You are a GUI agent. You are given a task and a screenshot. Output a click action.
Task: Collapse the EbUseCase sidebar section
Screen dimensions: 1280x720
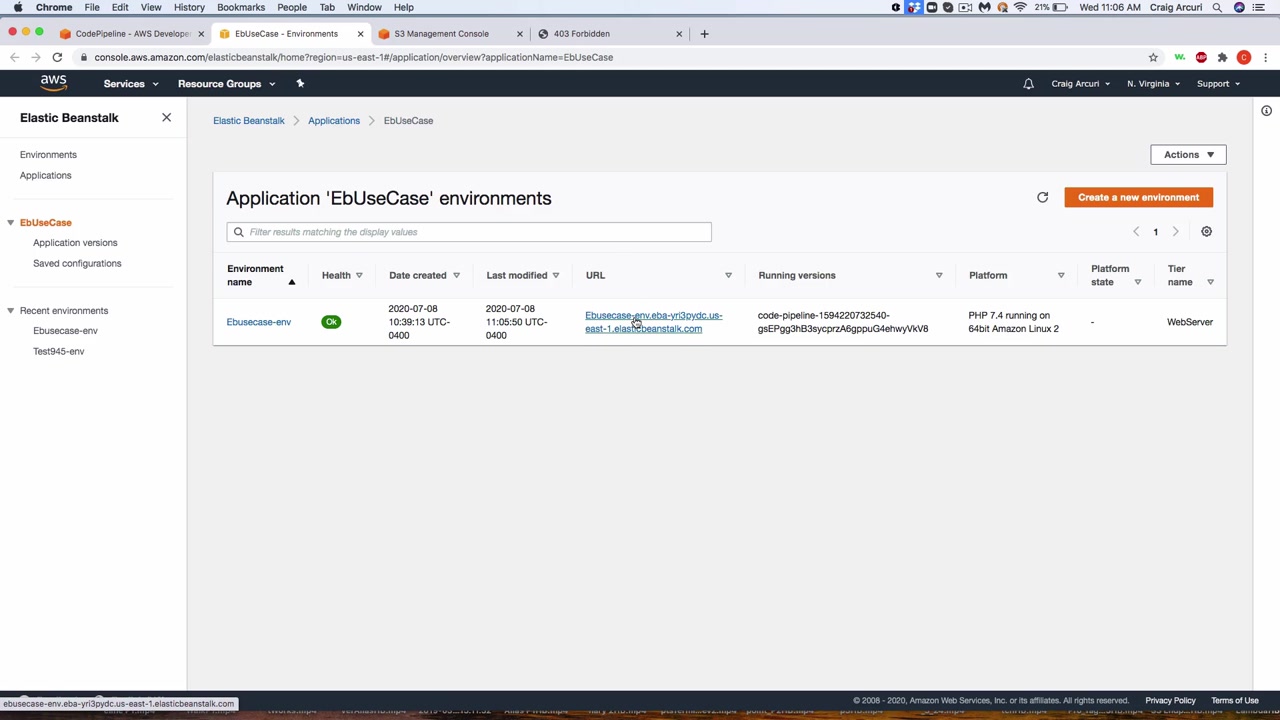point(10,223)
